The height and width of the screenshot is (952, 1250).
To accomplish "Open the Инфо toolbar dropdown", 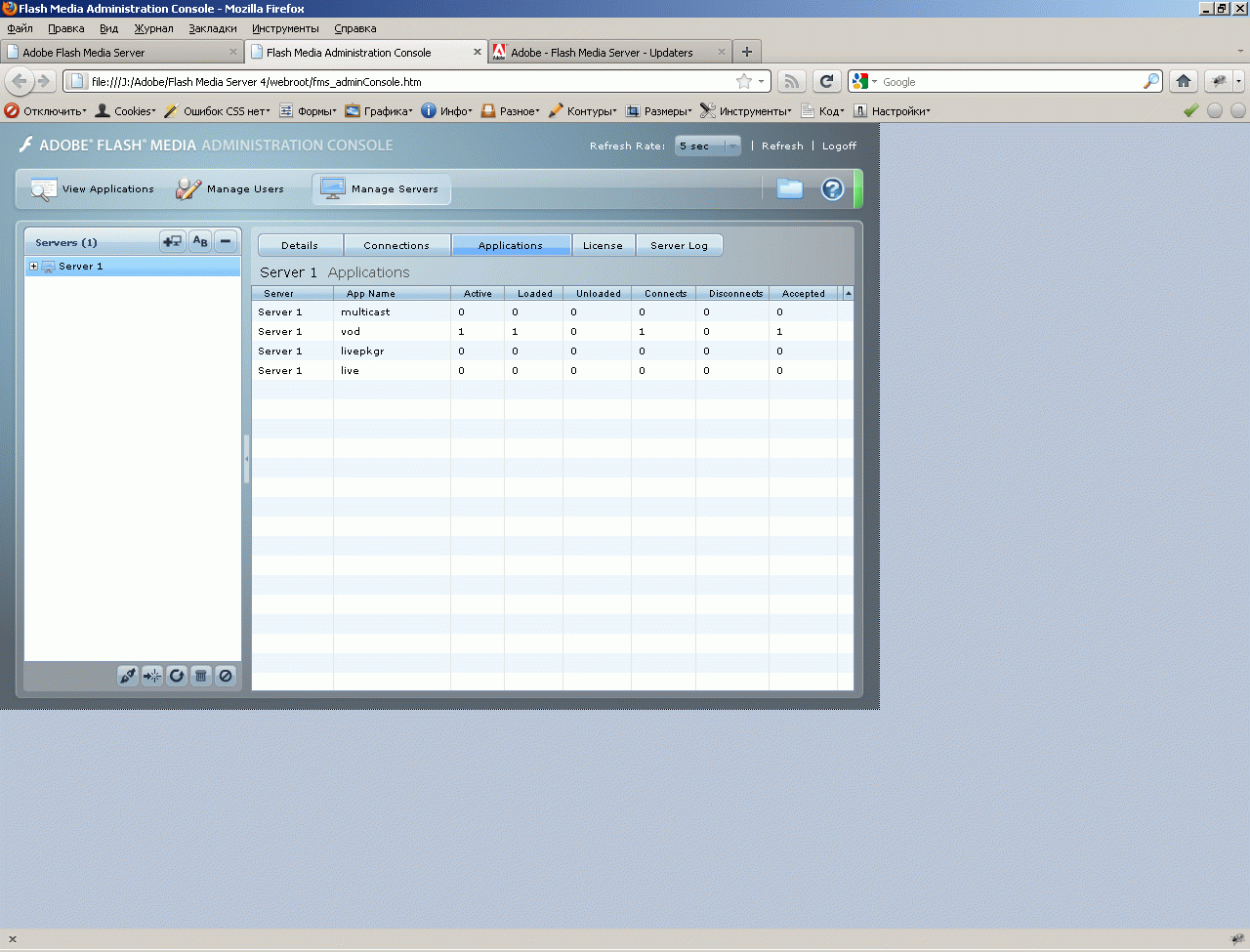I will 447,110.
